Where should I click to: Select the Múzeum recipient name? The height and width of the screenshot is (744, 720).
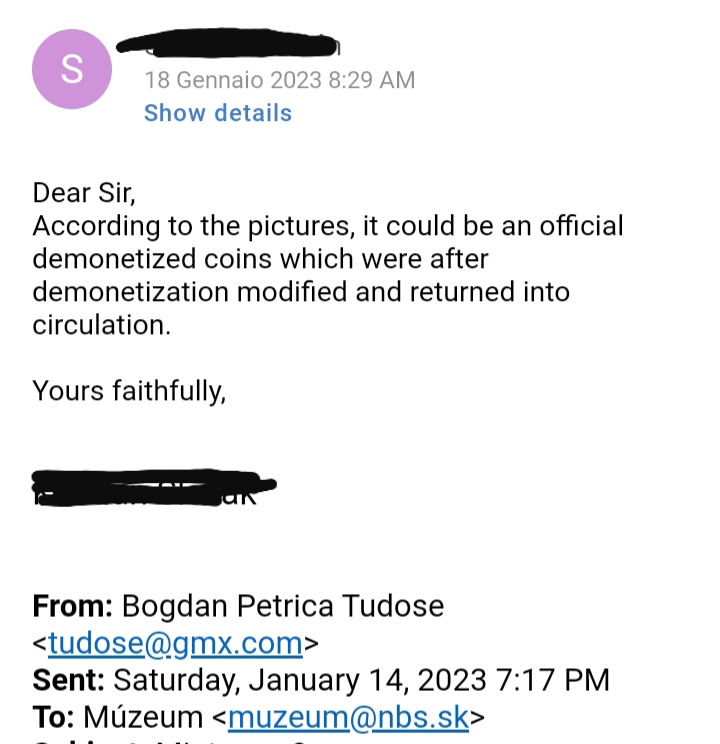(143, 716)
